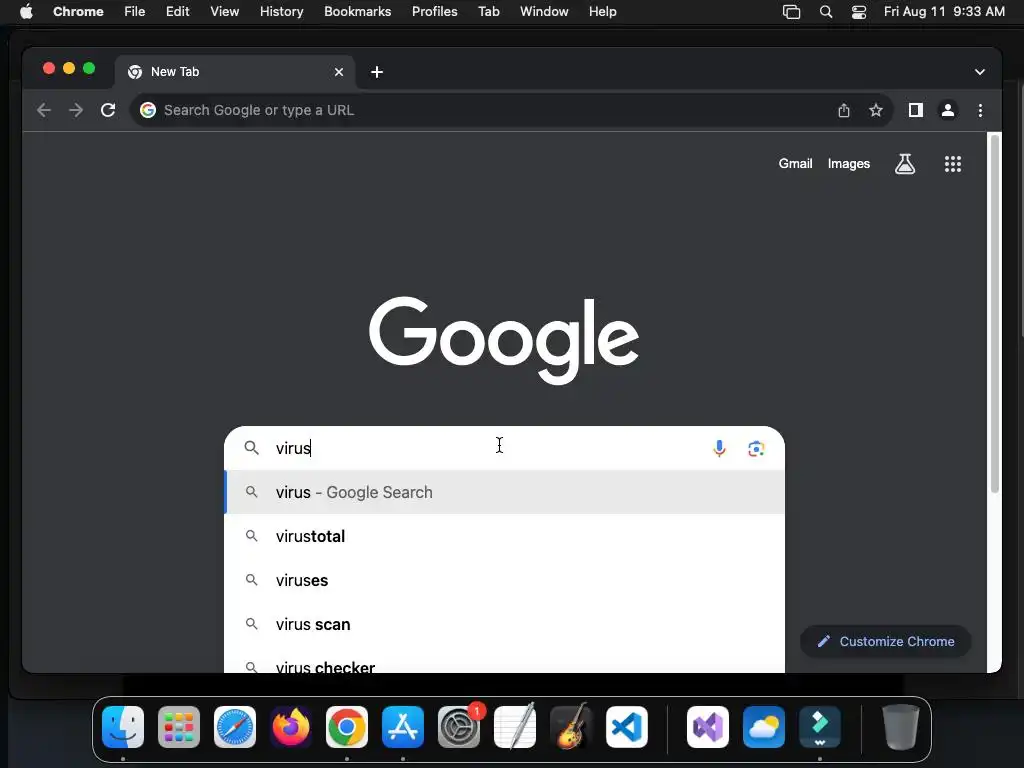The width and height of the screenshot is (1024, 768).
Task: Open the Trash in the Dock
Action: (x=901, y=727)
